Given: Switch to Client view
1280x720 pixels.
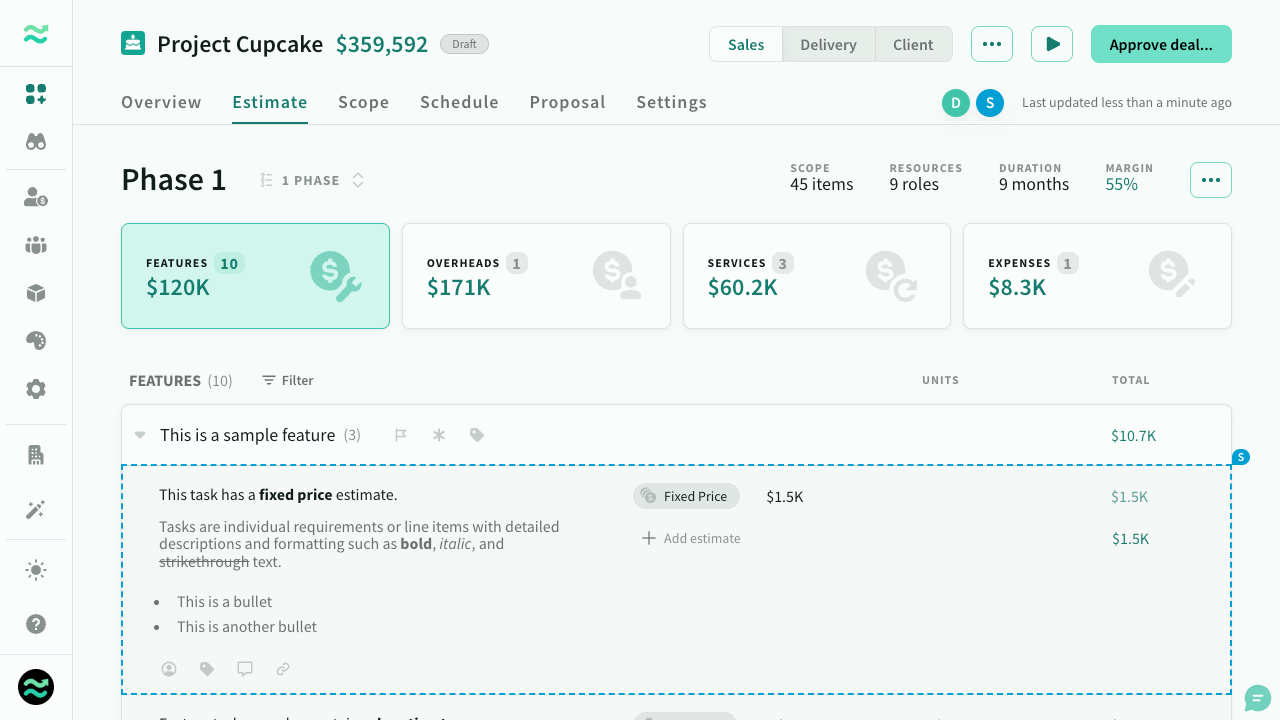Looking at the screenshot, I should pos(913,44).
